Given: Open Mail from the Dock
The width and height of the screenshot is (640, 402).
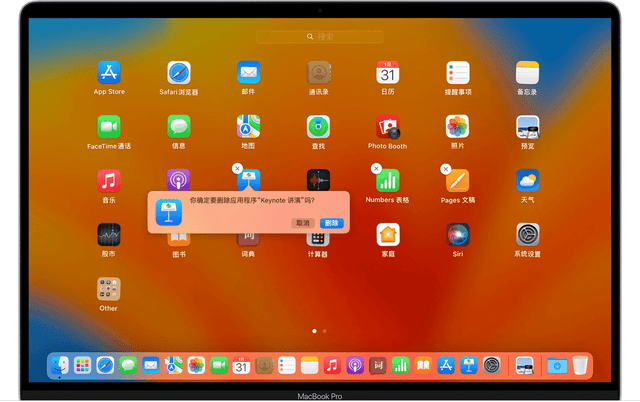Looking at the screenshot, I should [151, 365].
